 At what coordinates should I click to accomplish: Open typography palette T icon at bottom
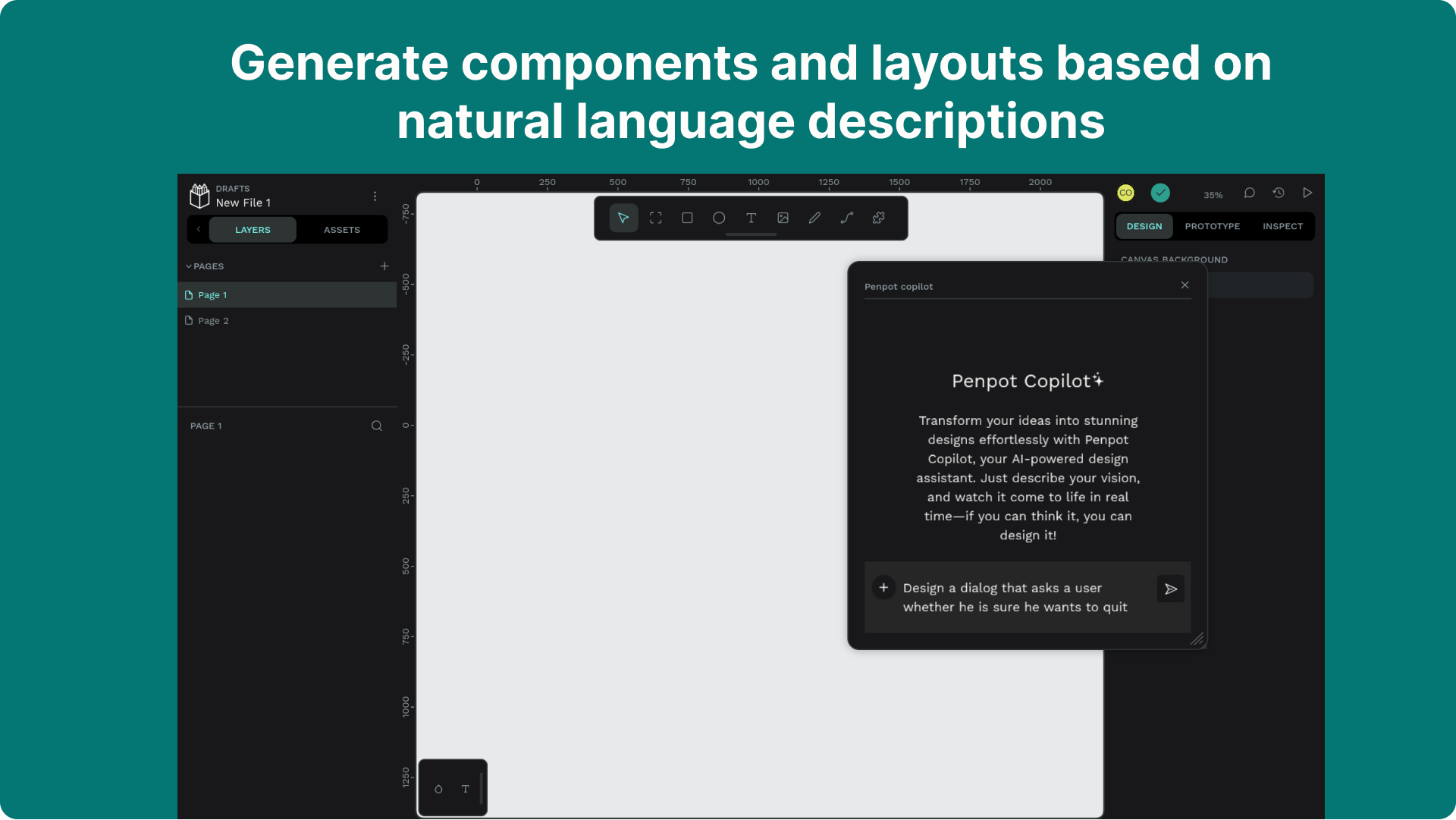pos(466,790)
